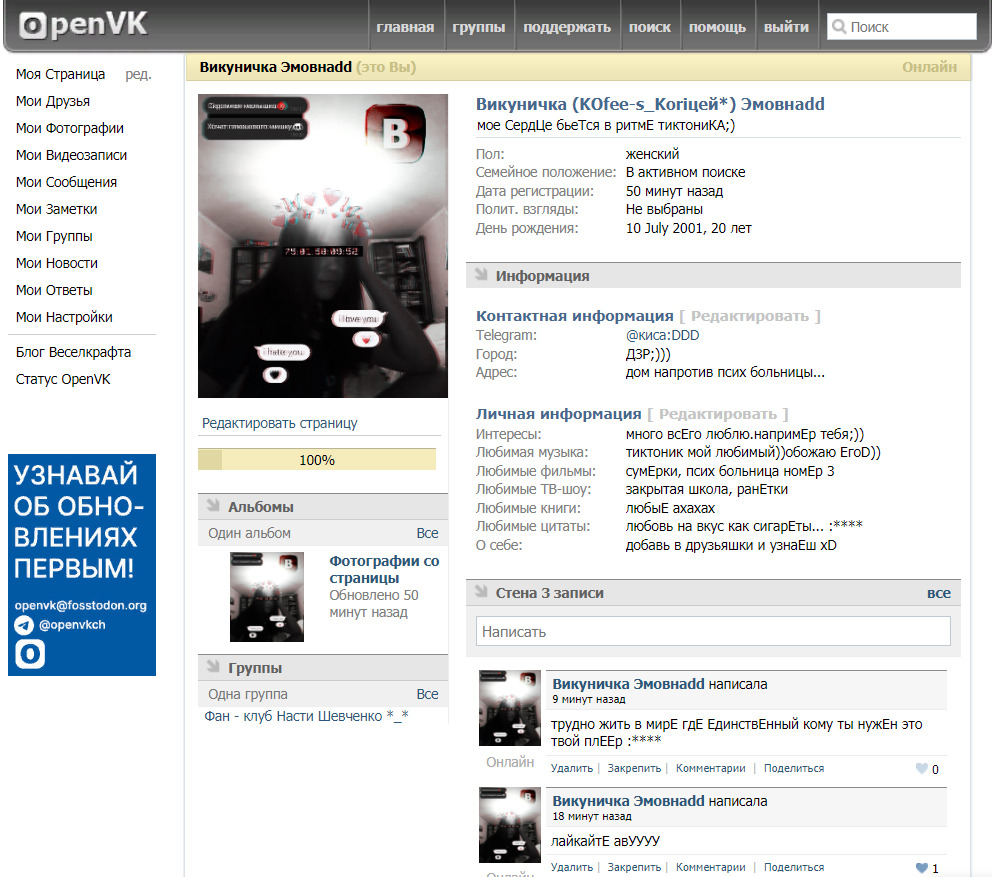Open Статус OpenVK link
This screenshot has height=877, width=992.
pyautogui.click(x=63, y=380)
